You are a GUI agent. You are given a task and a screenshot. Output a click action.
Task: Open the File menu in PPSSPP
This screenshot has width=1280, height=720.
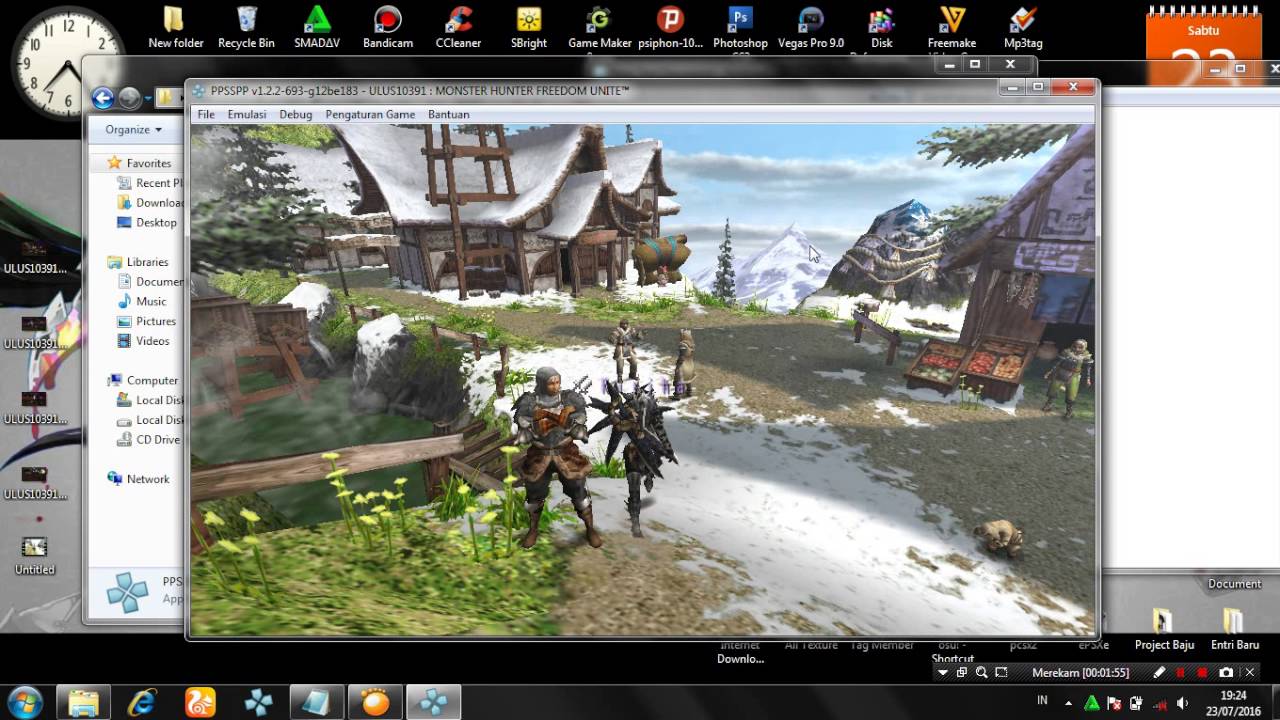pyautogui.click(x=206, y=114)
